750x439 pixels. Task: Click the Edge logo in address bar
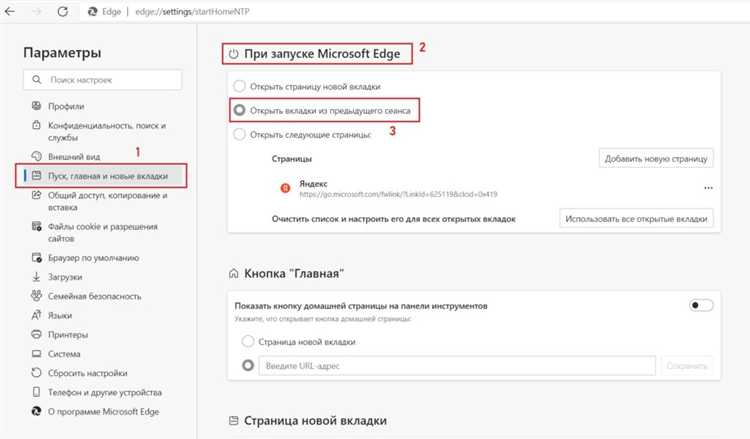point(92,11)
